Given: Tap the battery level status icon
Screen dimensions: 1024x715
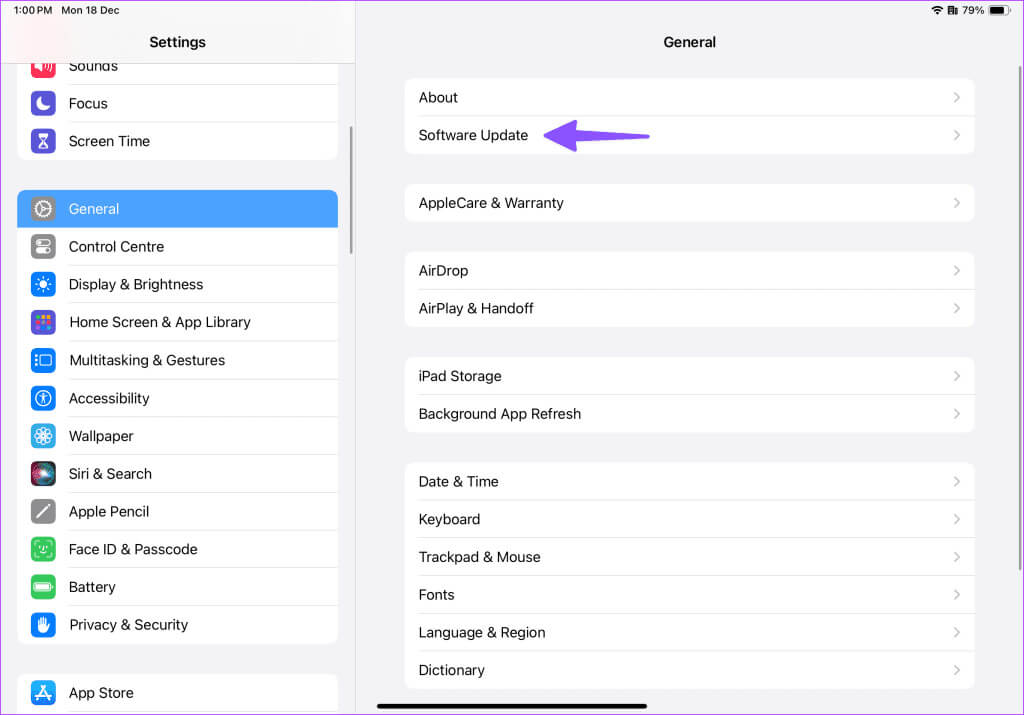Looking at the screenshot, I should [999, 10].
